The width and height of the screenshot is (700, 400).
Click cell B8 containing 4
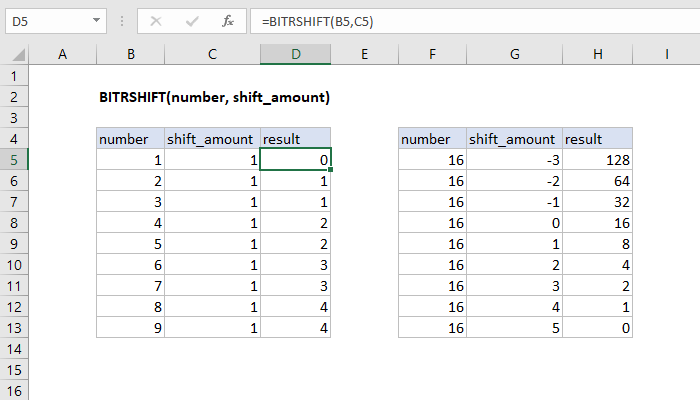tap(130, 223)
